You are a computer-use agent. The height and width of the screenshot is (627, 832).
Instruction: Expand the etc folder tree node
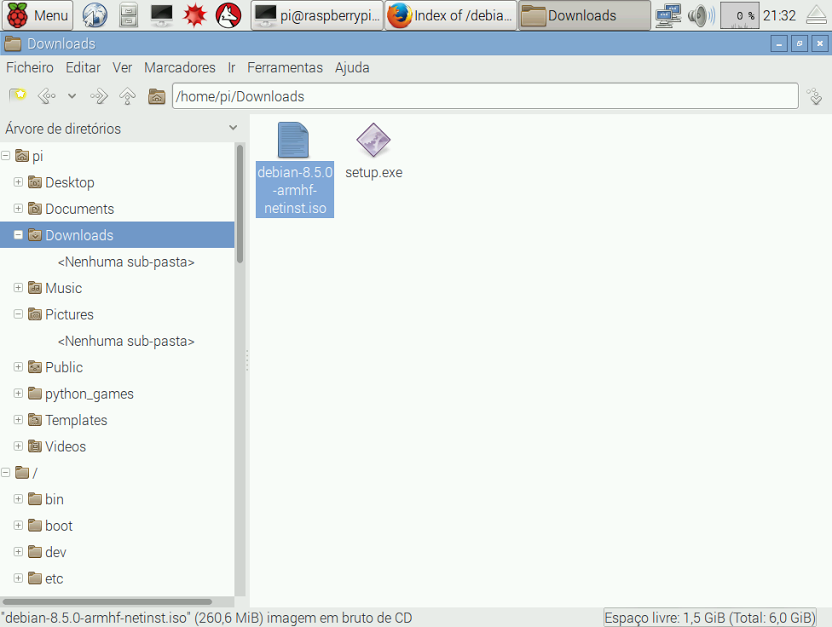pyautogui.click(x=18, y=578)
